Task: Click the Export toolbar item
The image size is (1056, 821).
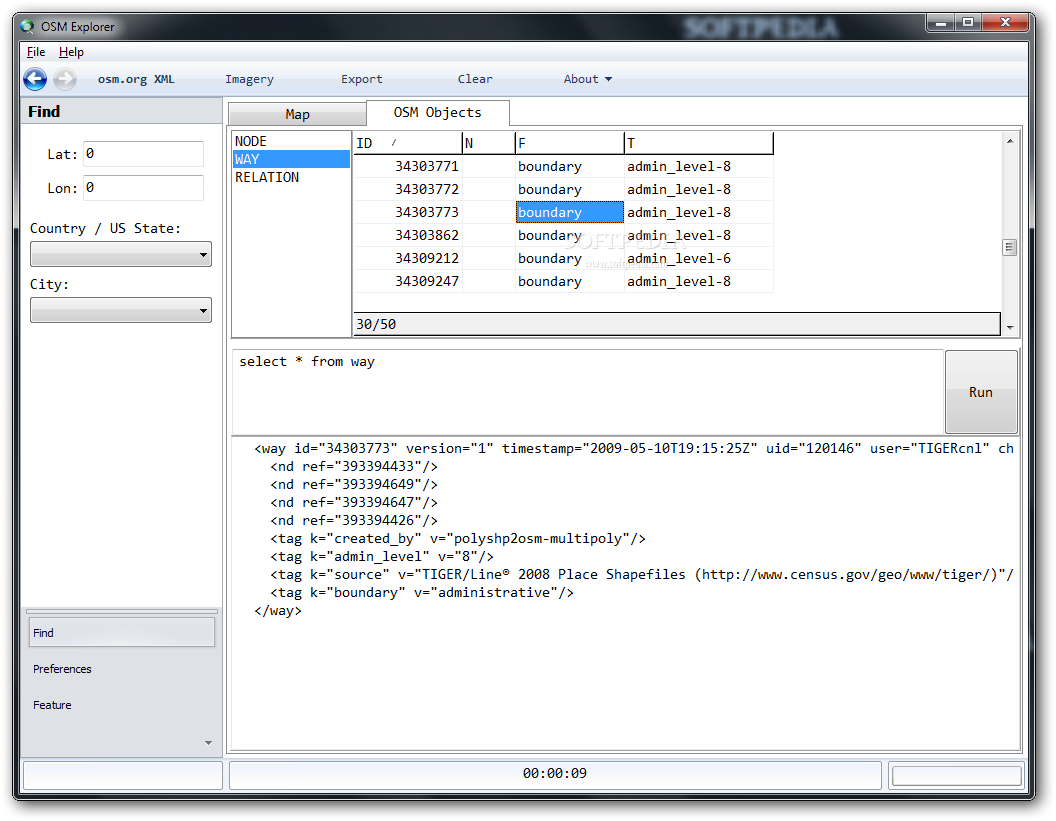Action: 362,79
